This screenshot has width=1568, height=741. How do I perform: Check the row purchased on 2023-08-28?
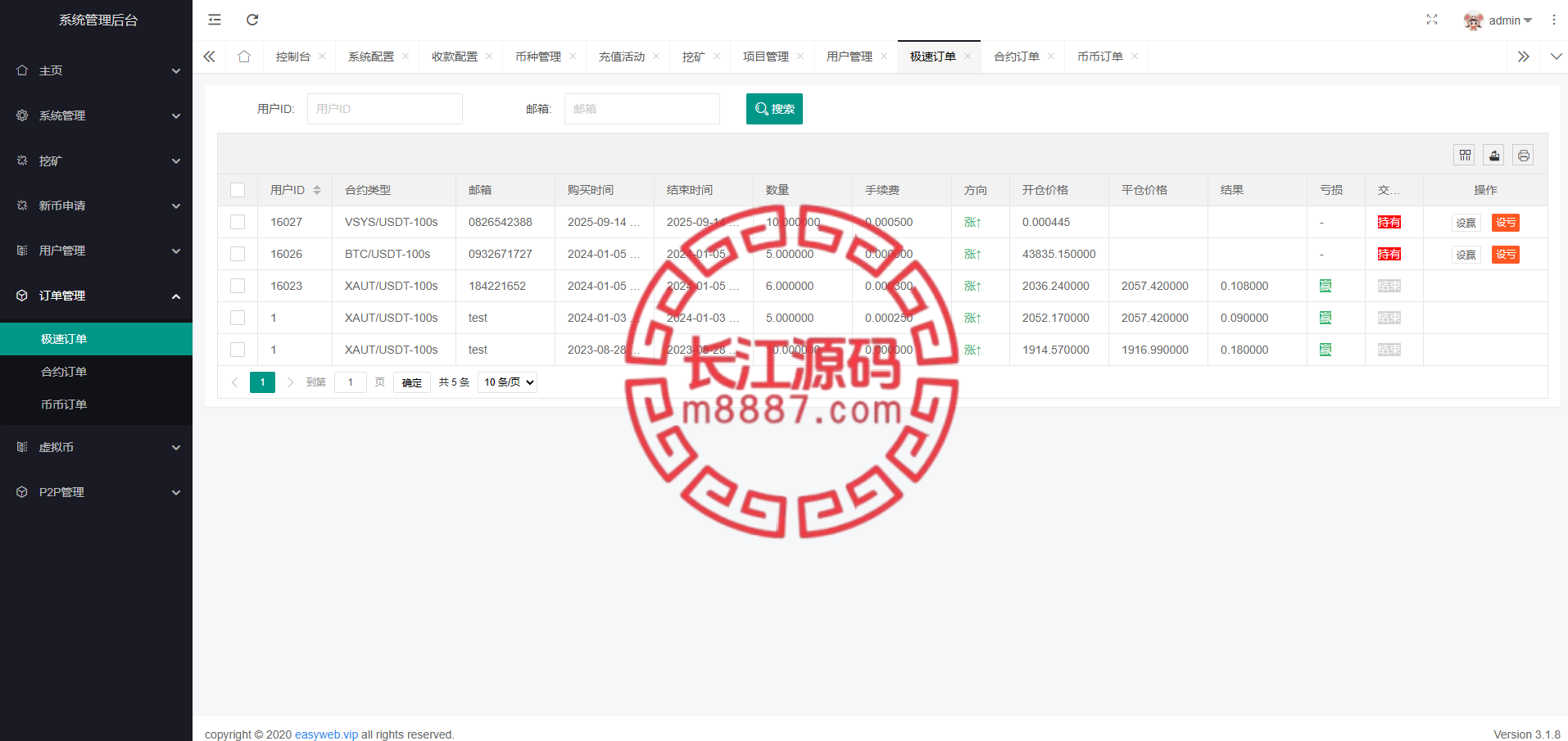238,350
